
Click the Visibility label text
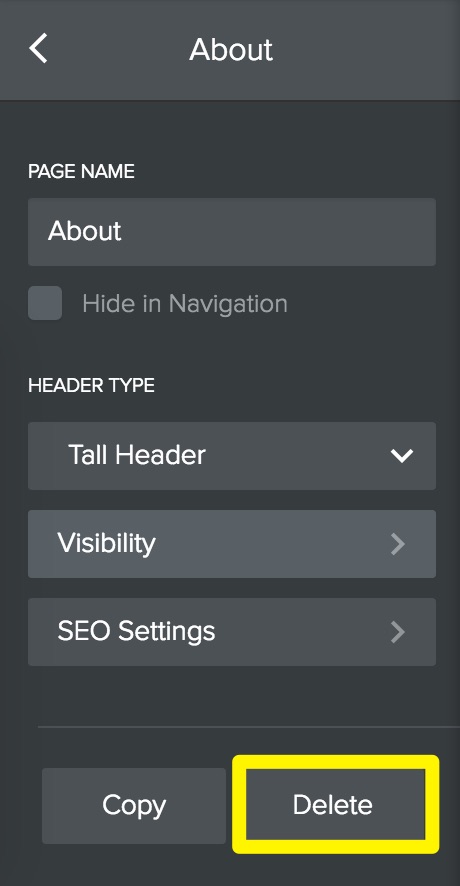point(106,544)
